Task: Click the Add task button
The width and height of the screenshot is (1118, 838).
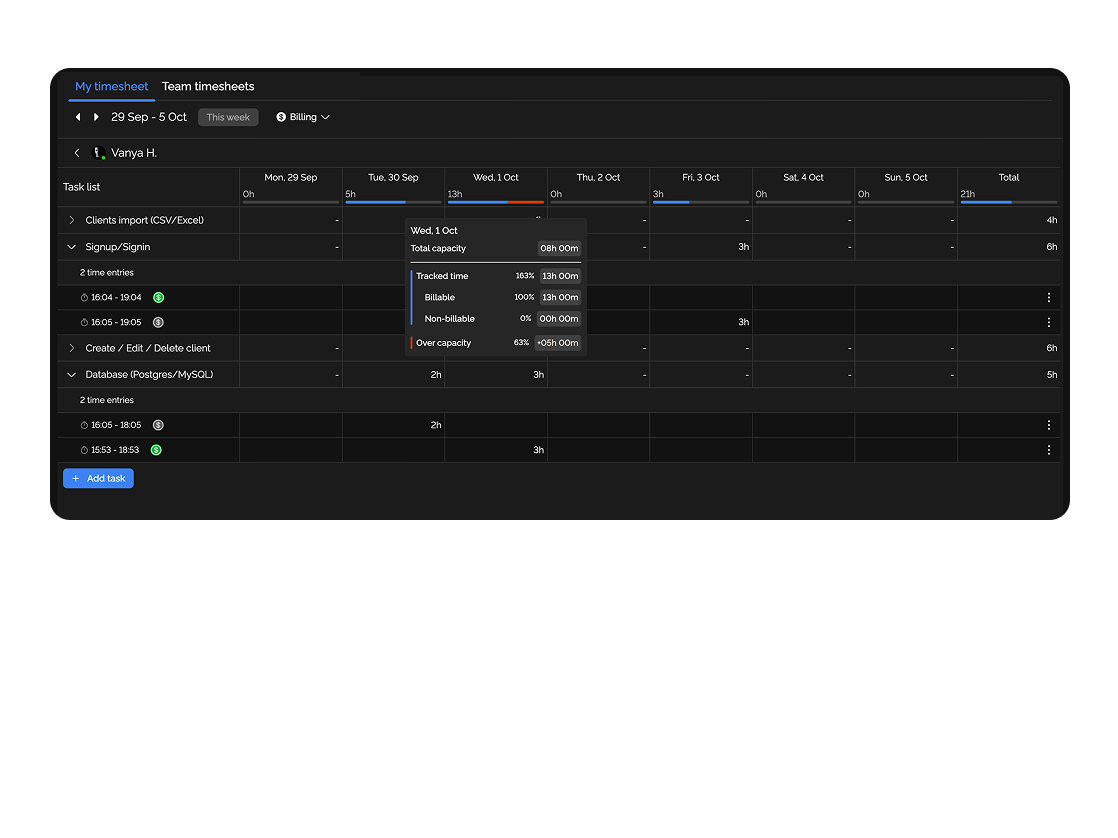Action: click(x=98, y=478)
